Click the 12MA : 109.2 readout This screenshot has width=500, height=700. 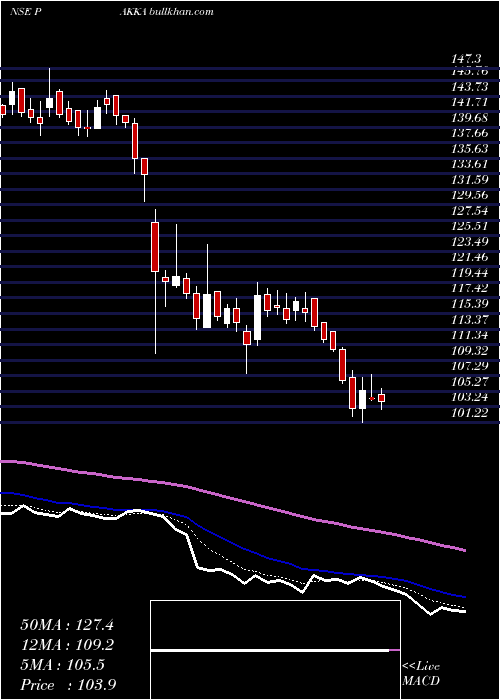point(67,645)
